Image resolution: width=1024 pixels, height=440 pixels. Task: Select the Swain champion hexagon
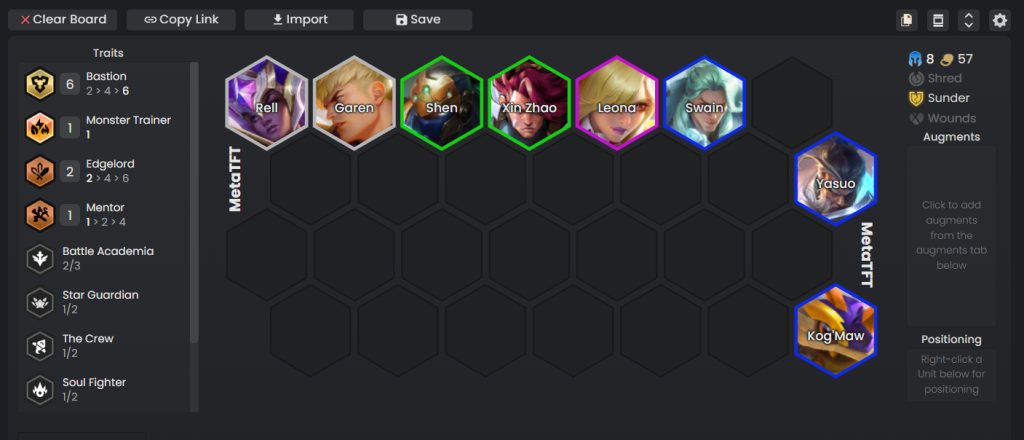(704, 103)
